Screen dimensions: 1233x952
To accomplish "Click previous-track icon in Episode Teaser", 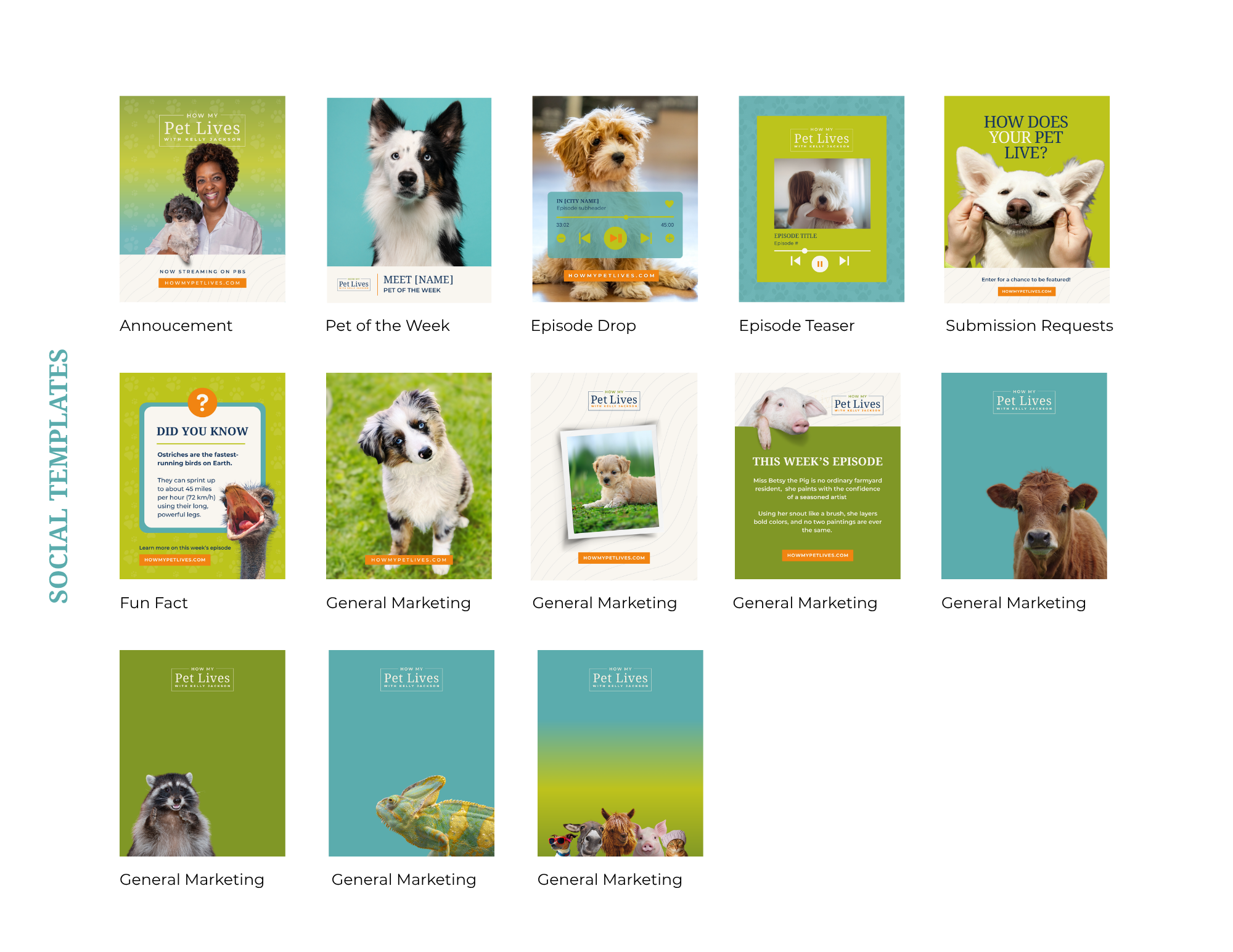I will click(x=795, y=261).
